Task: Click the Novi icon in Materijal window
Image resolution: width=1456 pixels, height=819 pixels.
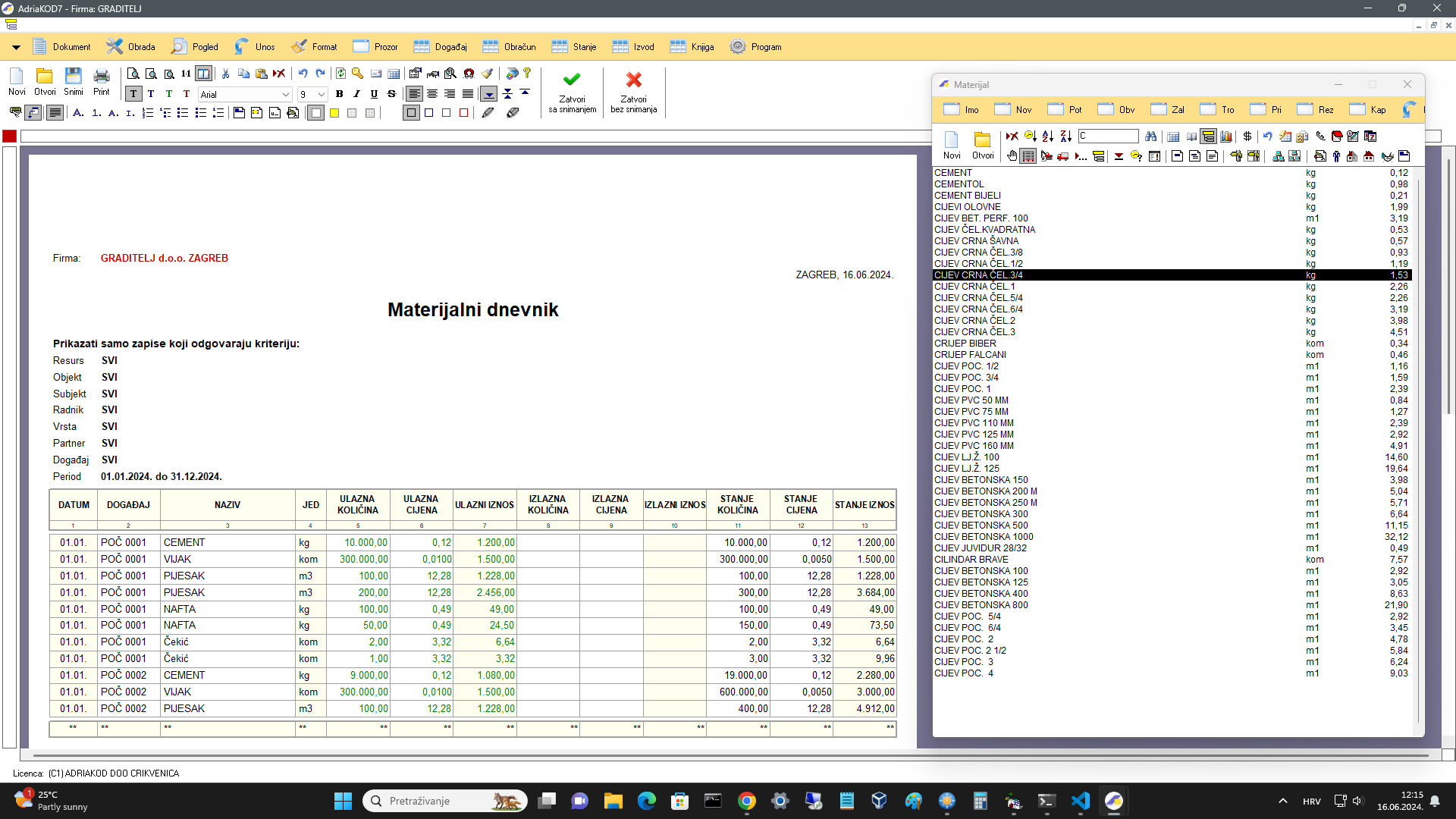Action: pos(952,146)
